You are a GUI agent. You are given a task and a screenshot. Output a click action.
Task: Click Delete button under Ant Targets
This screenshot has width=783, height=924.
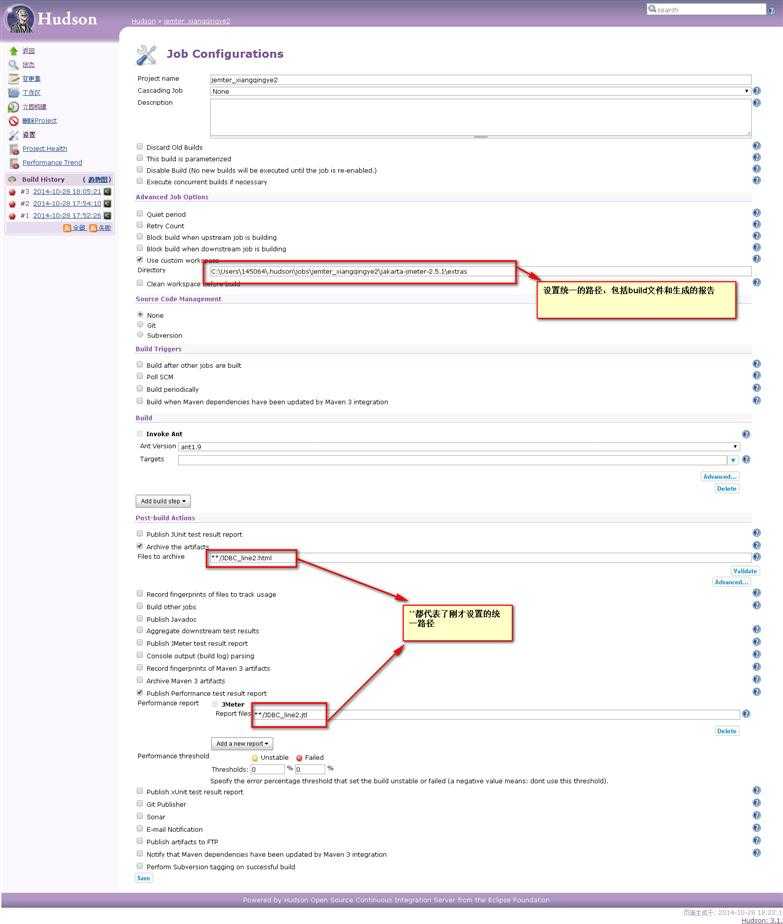pyautogui.click(x=726, y=489)
